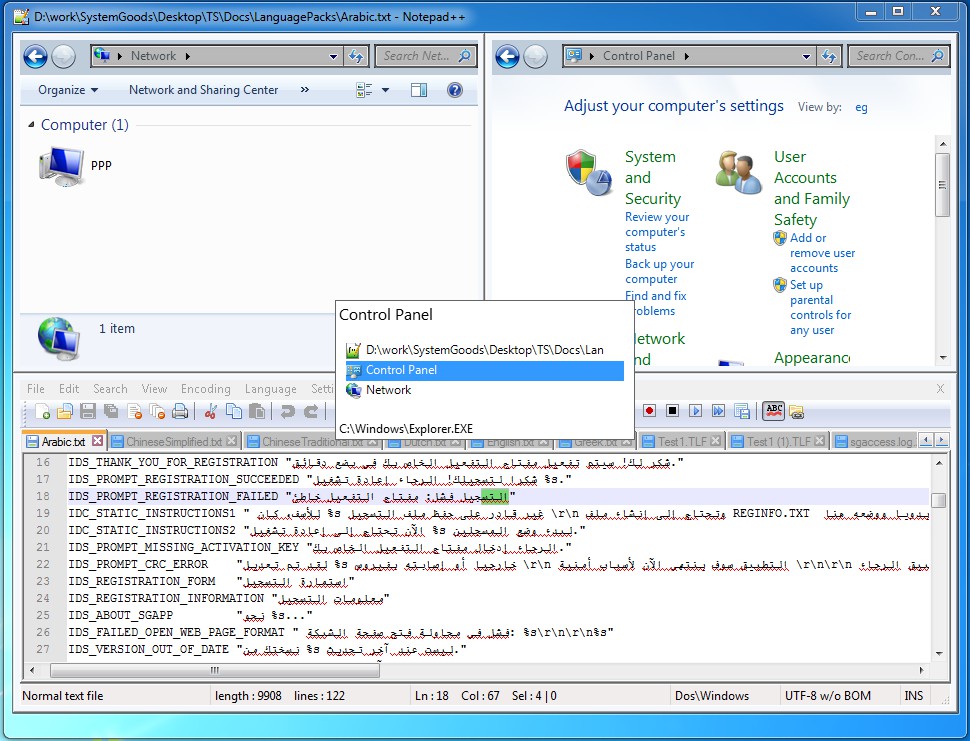Screen dimensions: 970x741
Task: Click the editor vertical scrollbar thumb
Action: [938, 500]
